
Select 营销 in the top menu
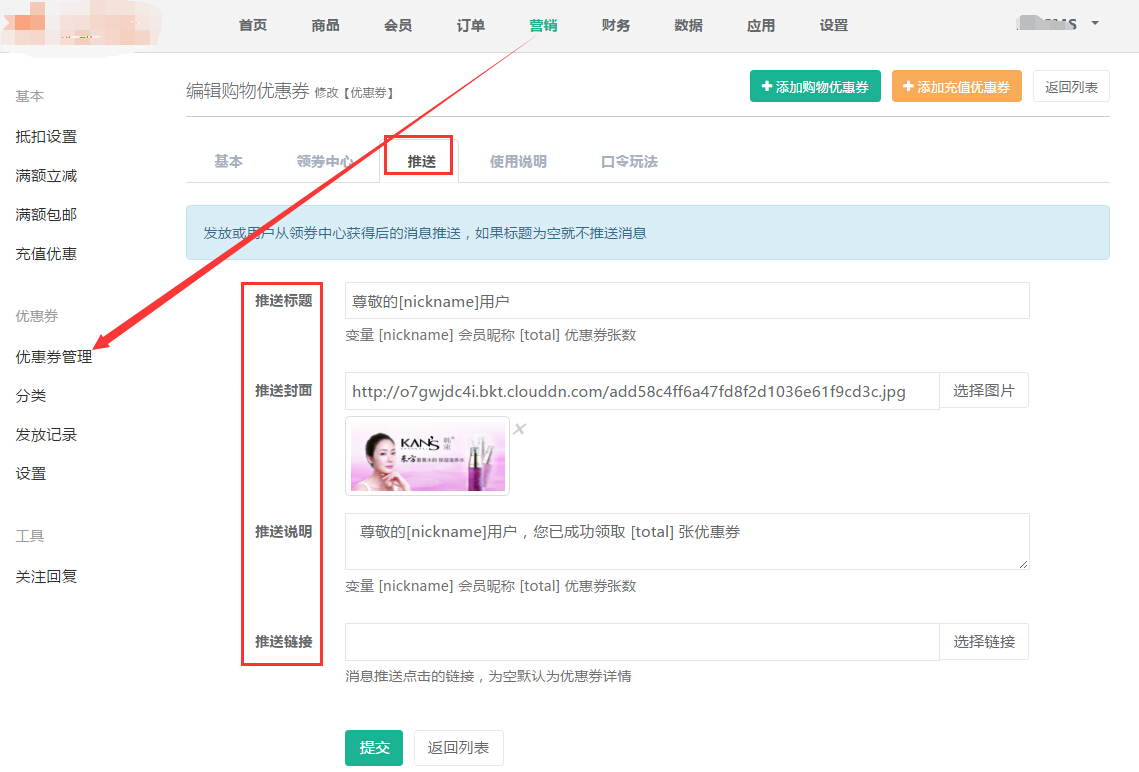[x=543, y=25]
